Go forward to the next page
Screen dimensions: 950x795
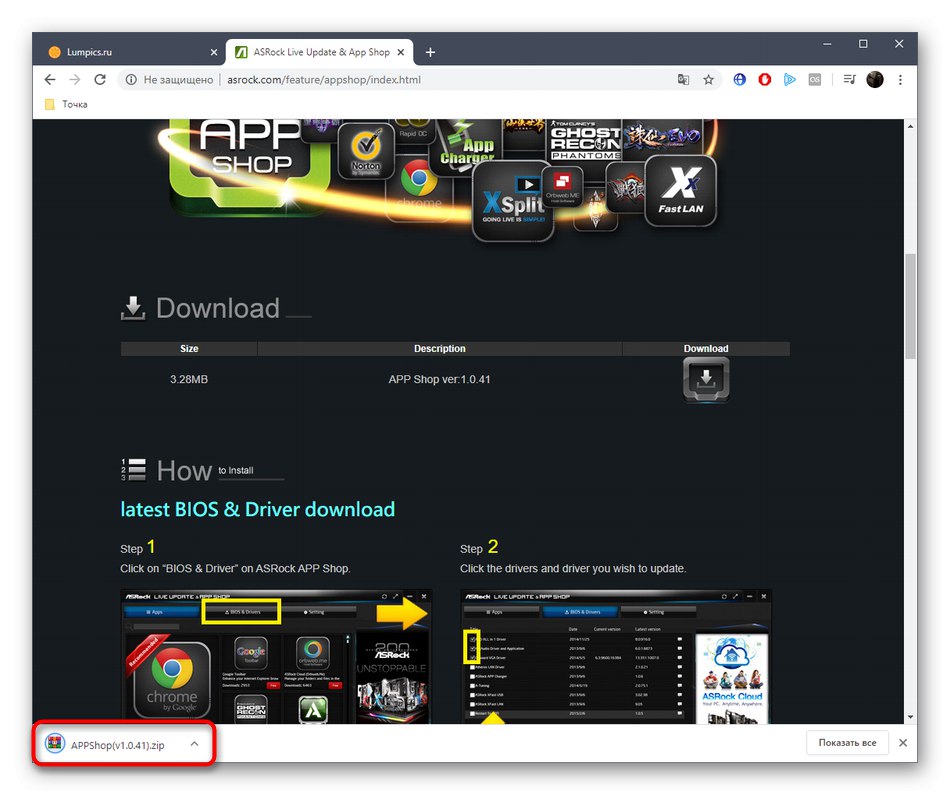(75, 79)
